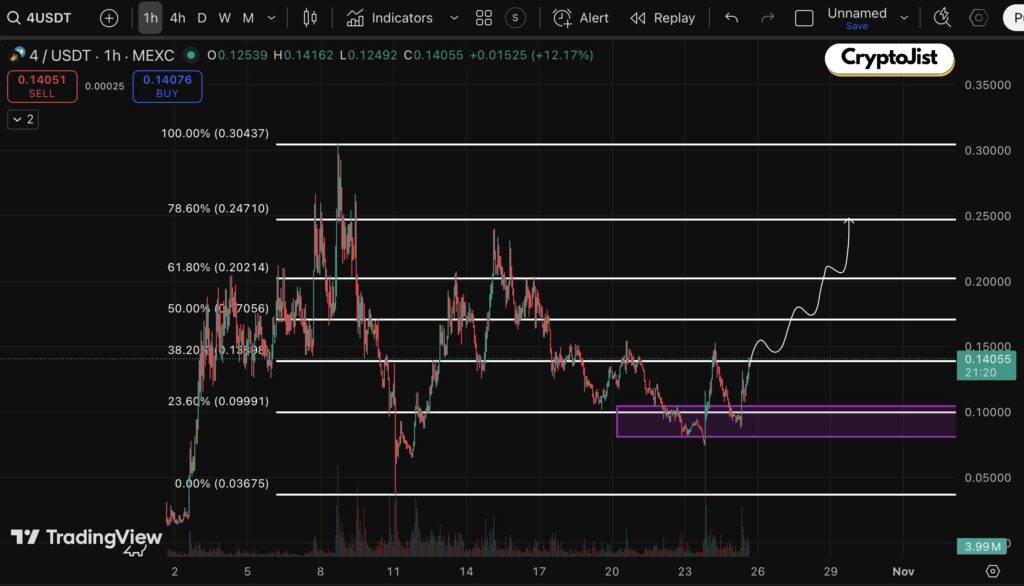Expand the timeframe dropdown chevron after M
Viewport: 1024px width, 586px height.
(x=273, y=18)
